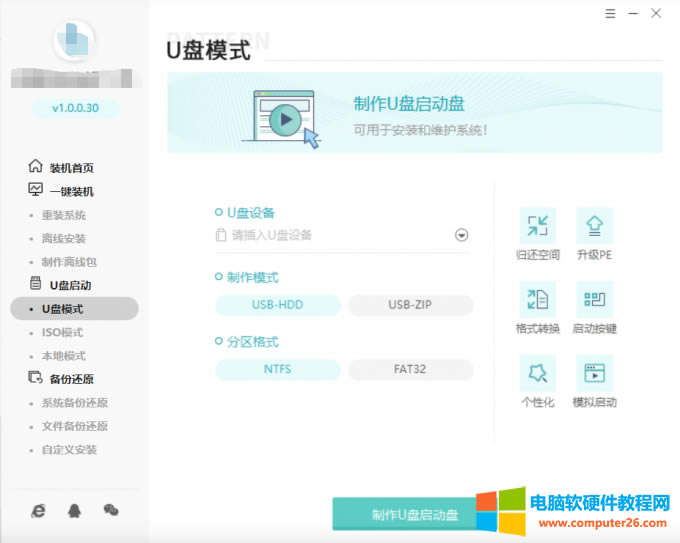Switch to 本地模式
Screen dimensions: 680x543
[x=64, y=356]
